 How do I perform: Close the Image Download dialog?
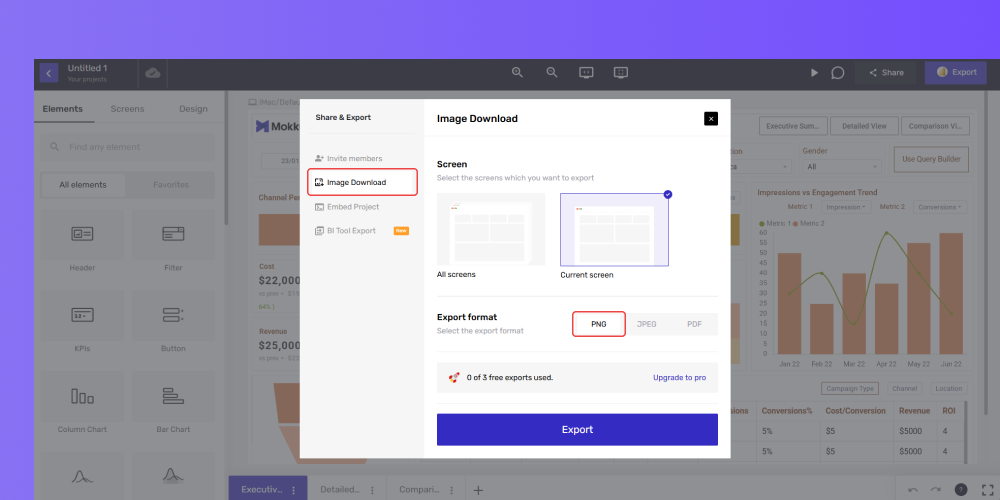point(711,119)
